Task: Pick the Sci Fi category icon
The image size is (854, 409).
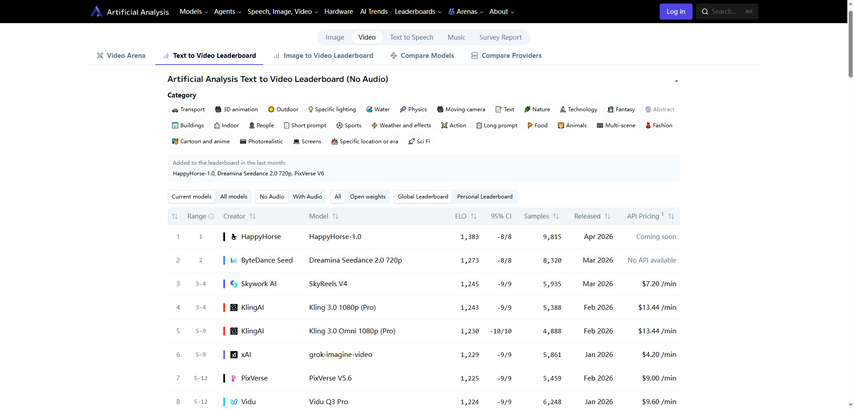Action: tap(412, 142)
